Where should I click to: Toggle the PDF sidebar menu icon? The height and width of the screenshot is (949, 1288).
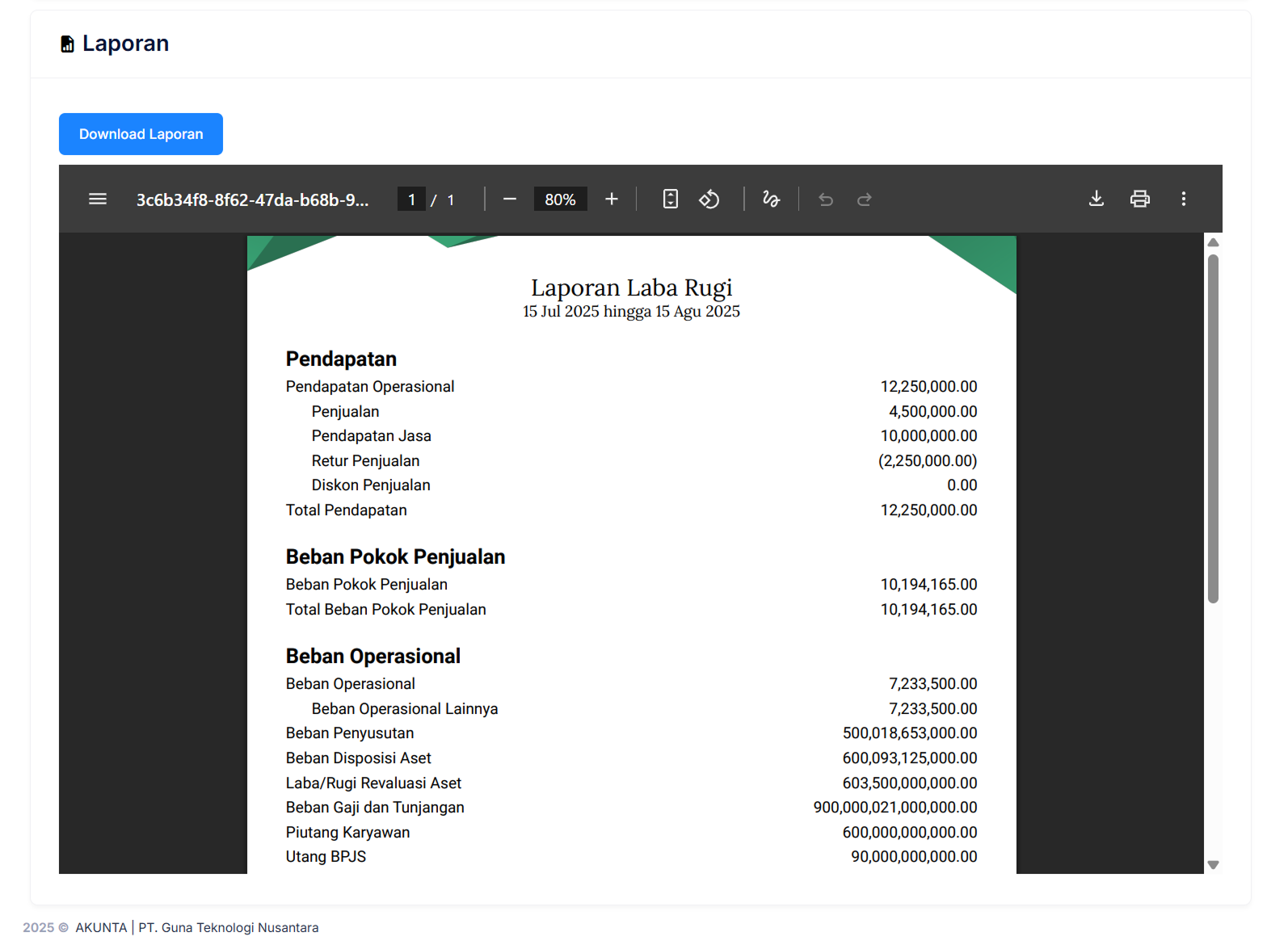(x=98, y=199)
